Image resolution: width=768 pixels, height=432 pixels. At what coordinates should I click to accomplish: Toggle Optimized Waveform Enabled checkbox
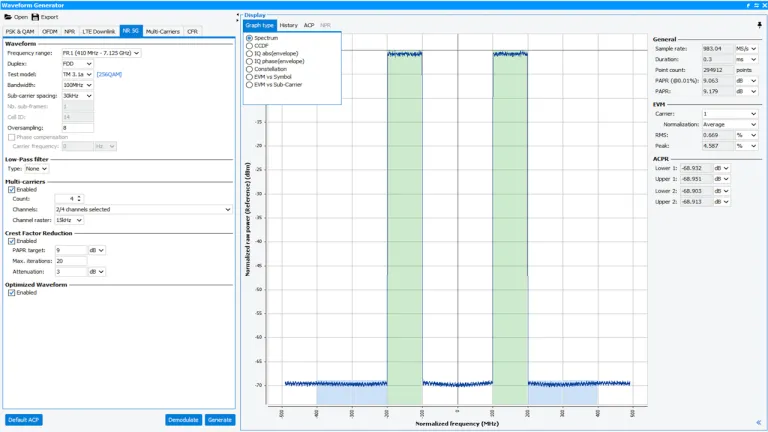click(11, 292)
